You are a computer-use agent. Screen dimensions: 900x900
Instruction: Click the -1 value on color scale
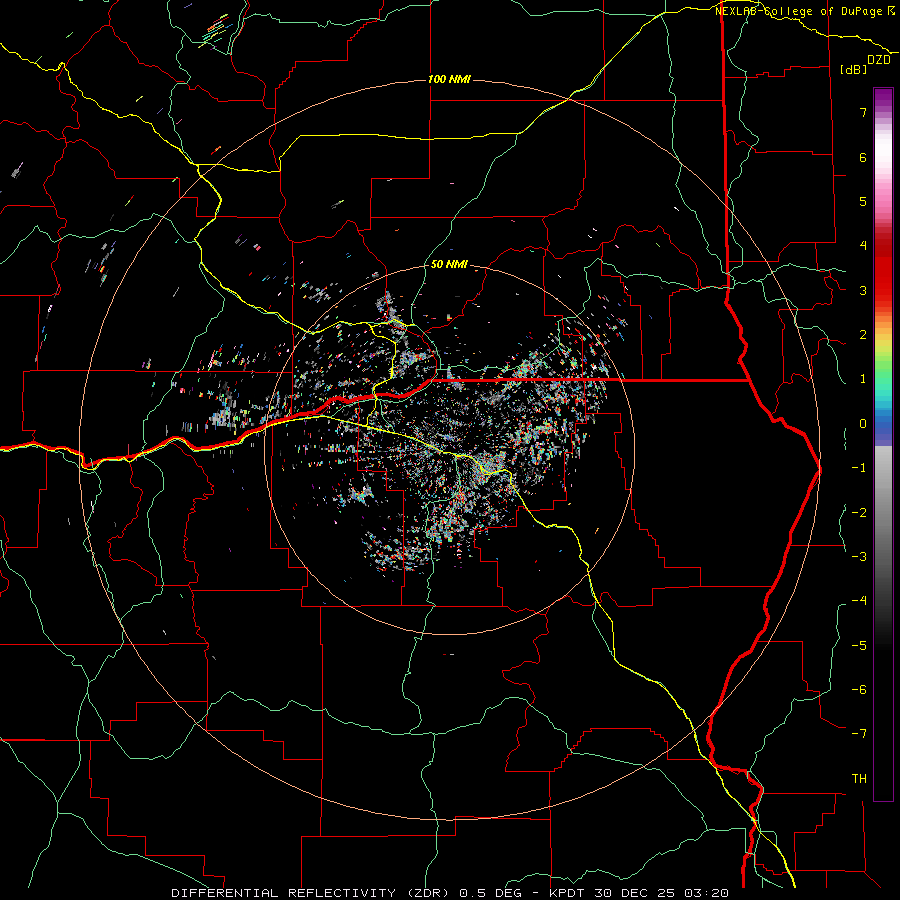click(x=859, y=468)
